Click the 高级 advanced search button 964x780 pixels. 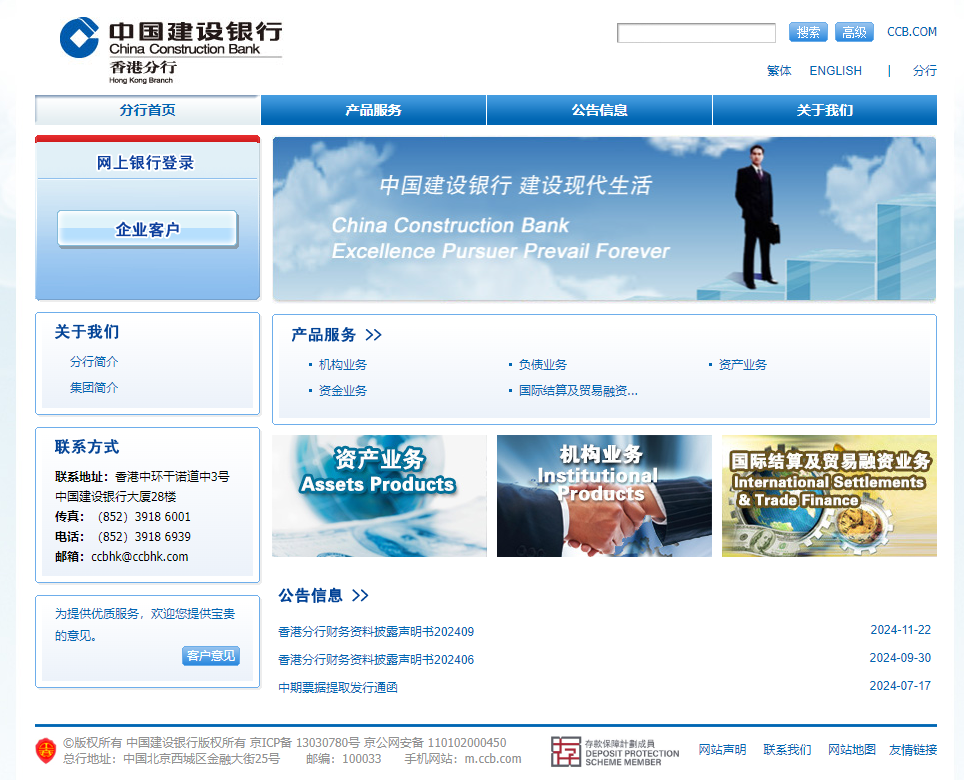[x=854, y=32]
